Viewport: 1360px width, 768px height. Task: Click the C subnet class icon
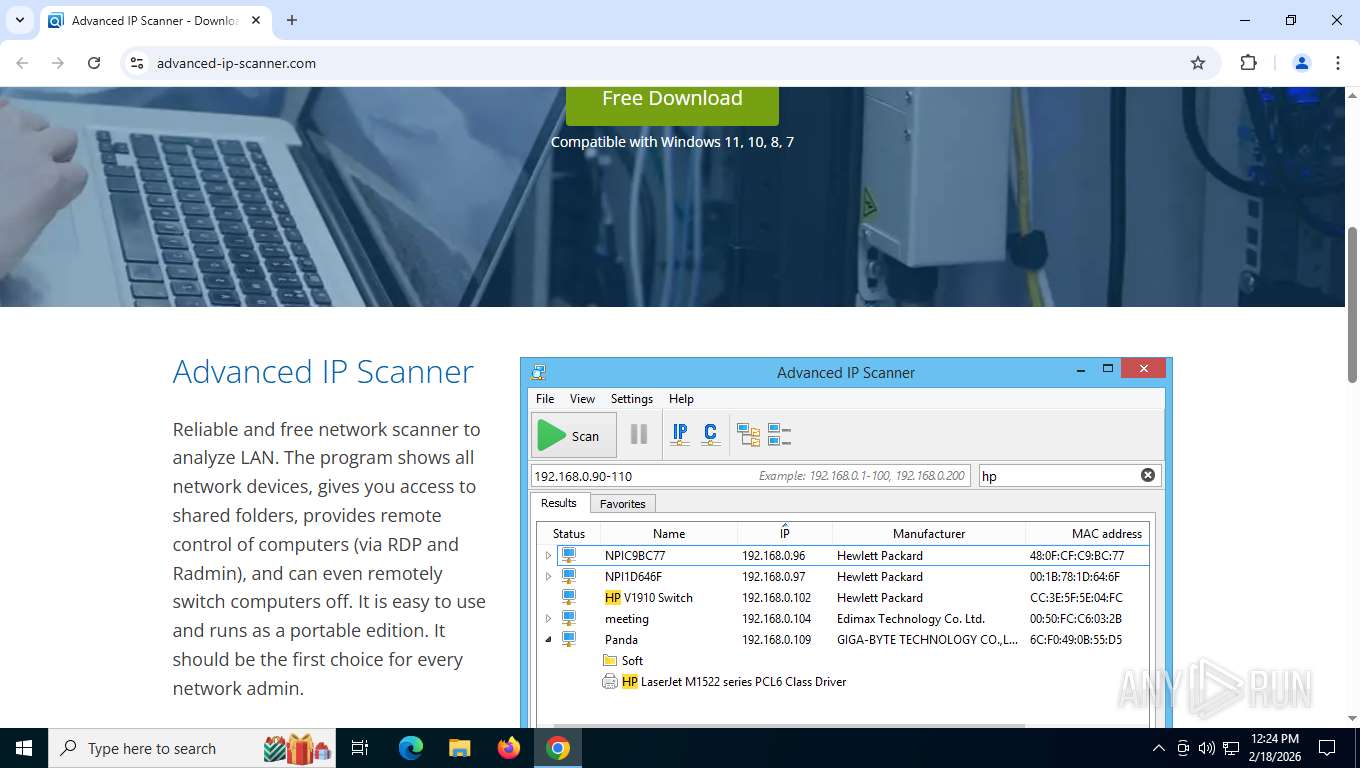coord(710,434)
